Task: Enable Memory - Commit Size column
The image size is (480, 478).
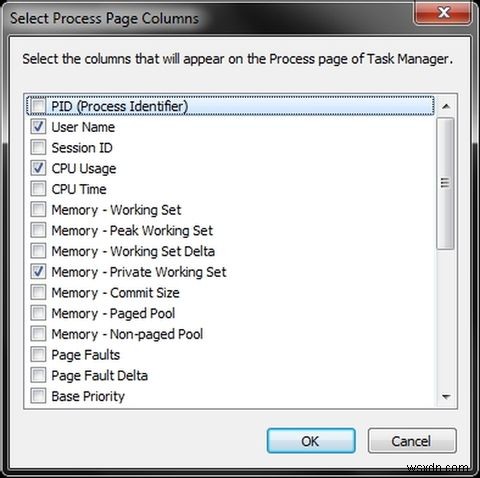Action: pyautogui.click(x=38, y=292)
